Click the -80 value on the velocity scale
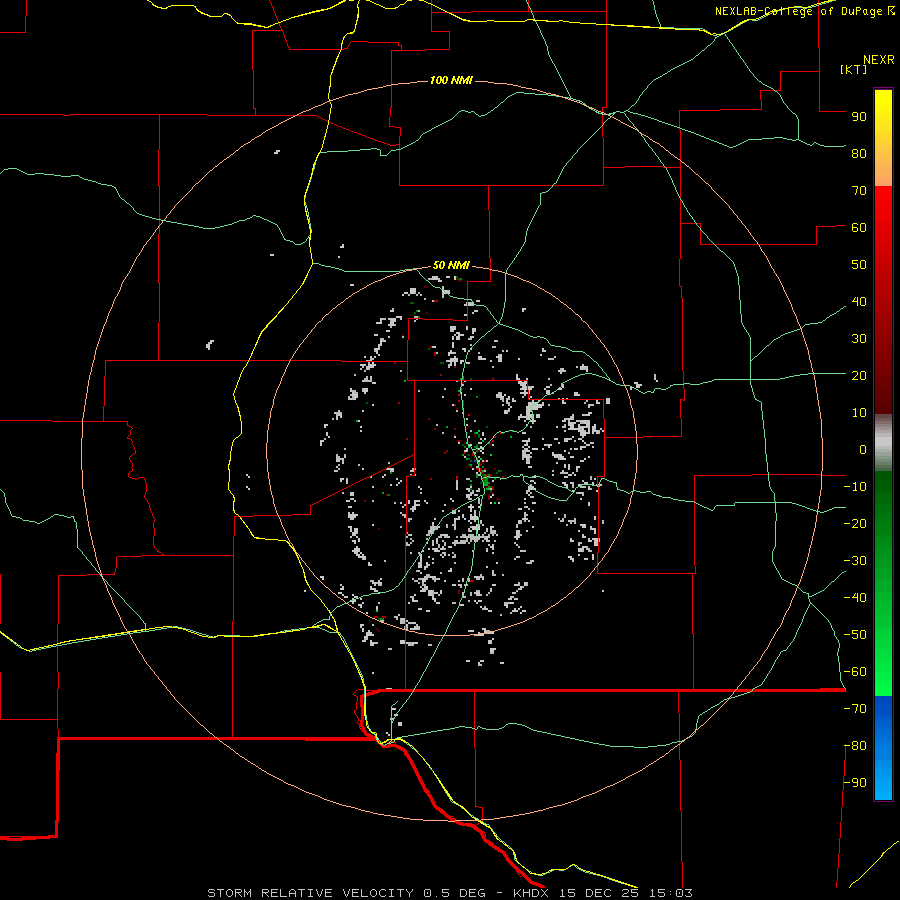900x900 pixels. coord(855,746)
